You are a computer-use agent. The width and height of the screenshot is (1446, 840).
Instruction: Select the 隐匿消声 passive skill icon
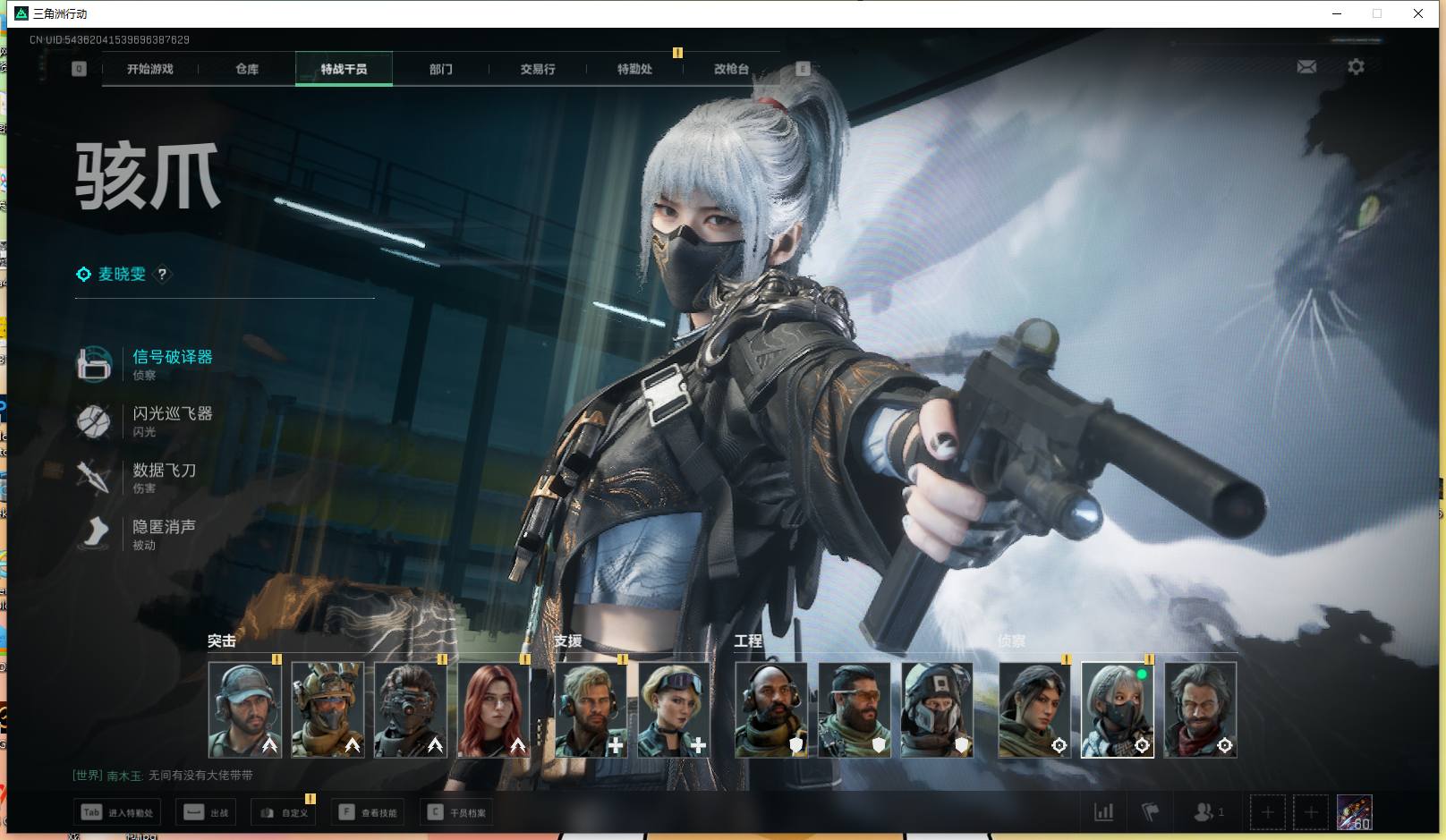[94, 533]
